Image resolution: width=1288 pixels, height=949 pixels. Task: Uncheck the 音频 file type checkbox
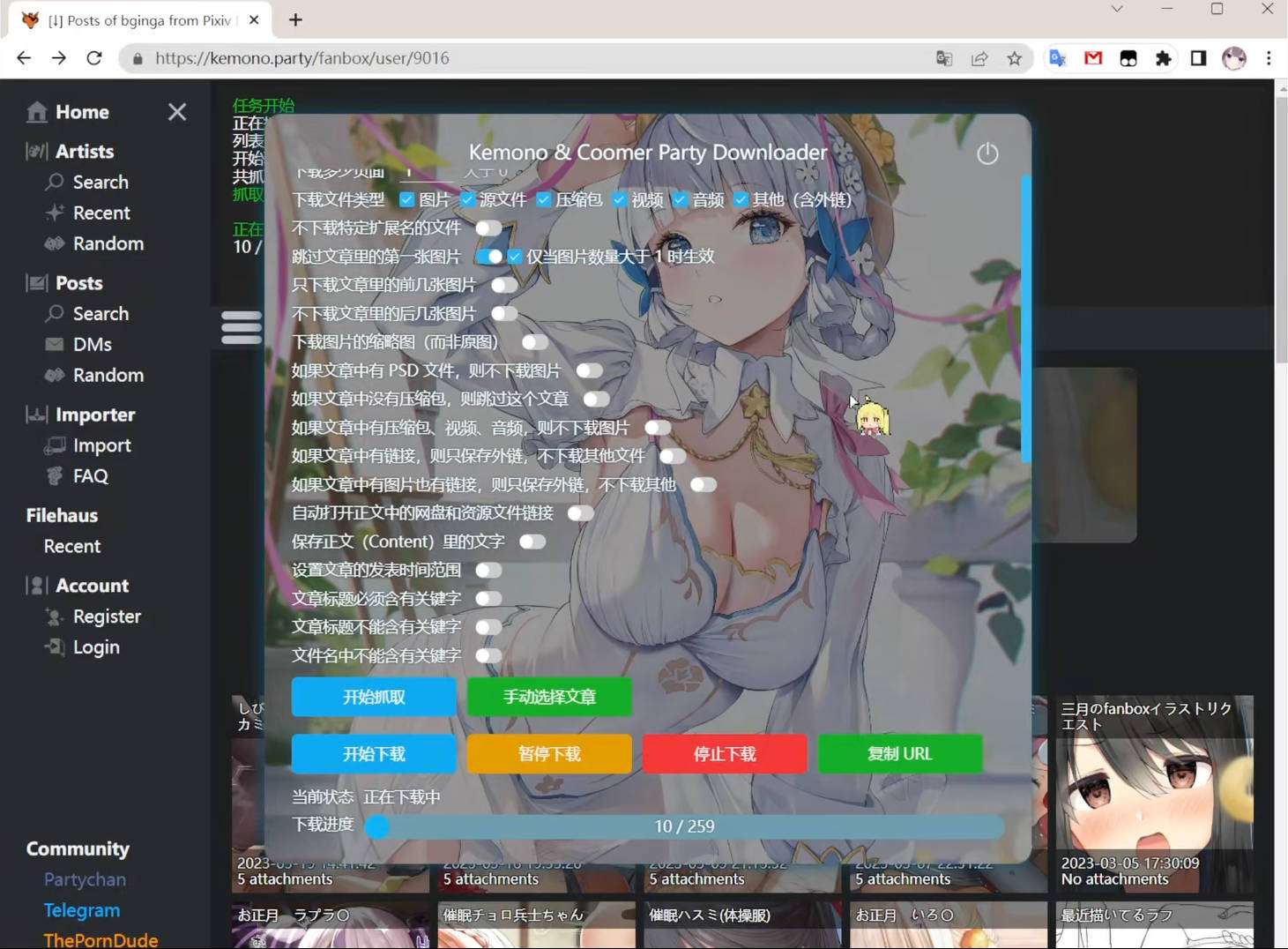coord(681,199)
